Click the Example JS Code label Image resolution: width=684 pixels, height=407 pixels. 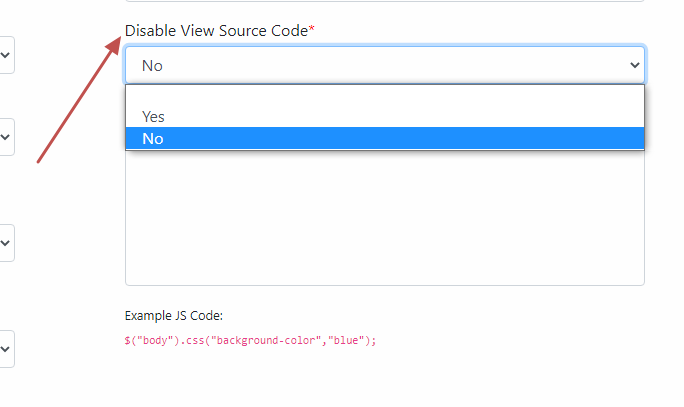point(174,315)
